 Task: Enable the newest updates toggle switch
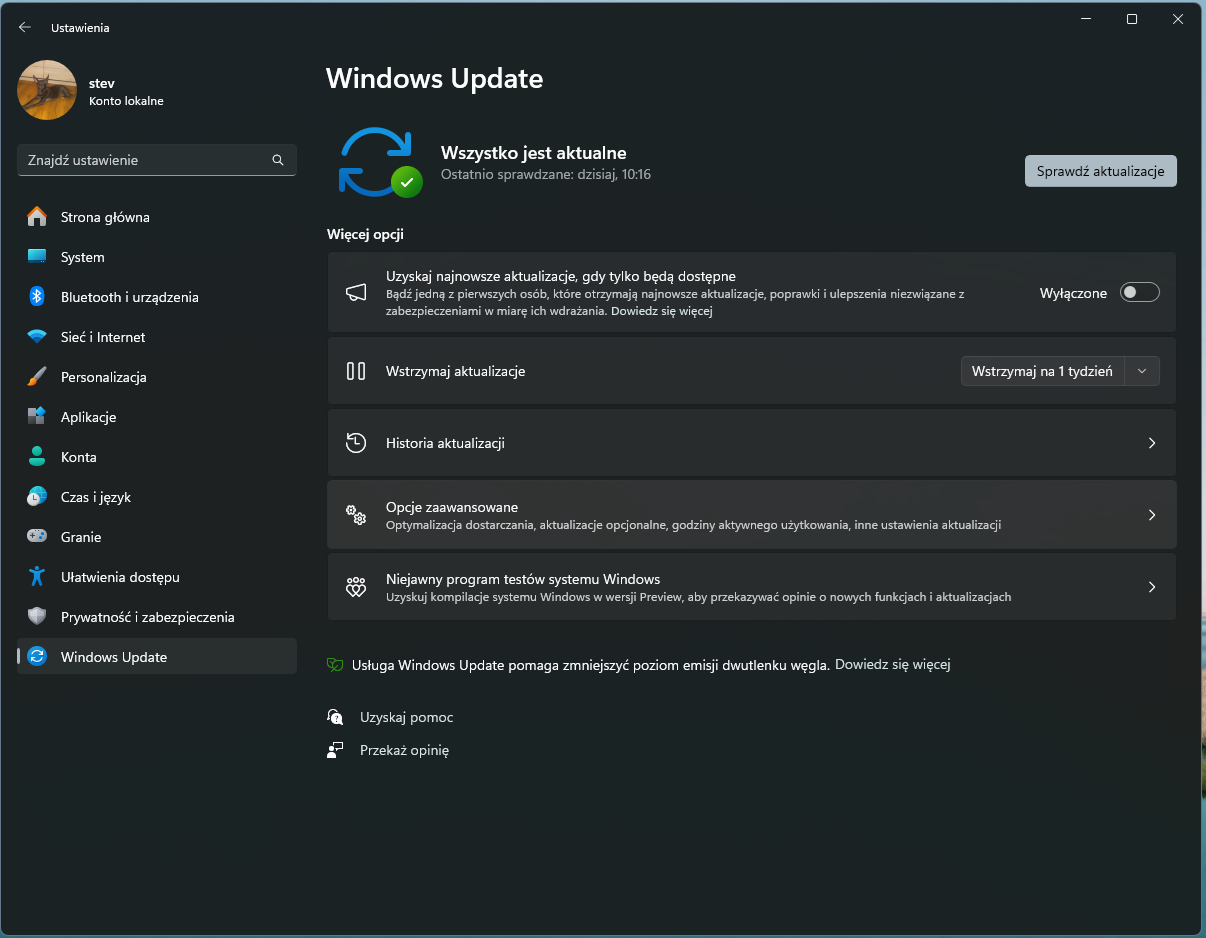point(1139,293)
